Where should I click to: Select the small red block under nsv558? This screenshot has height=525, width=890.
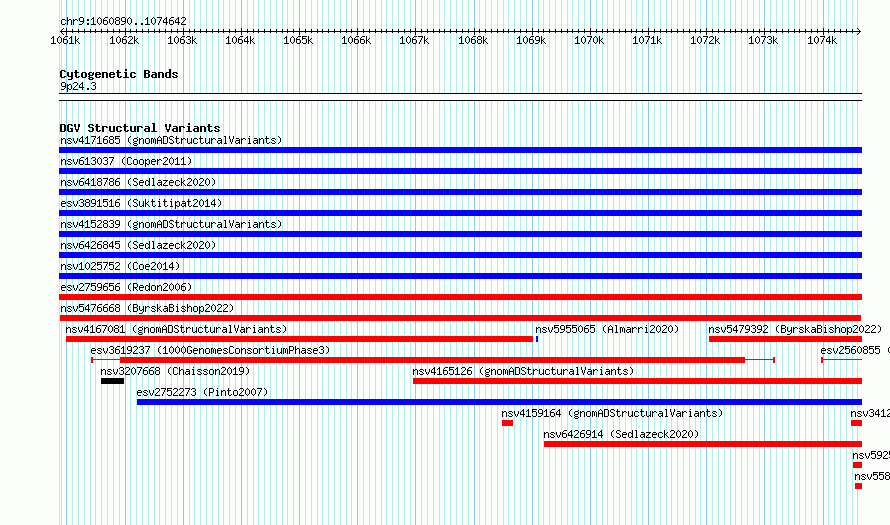[x=858, y=486]
